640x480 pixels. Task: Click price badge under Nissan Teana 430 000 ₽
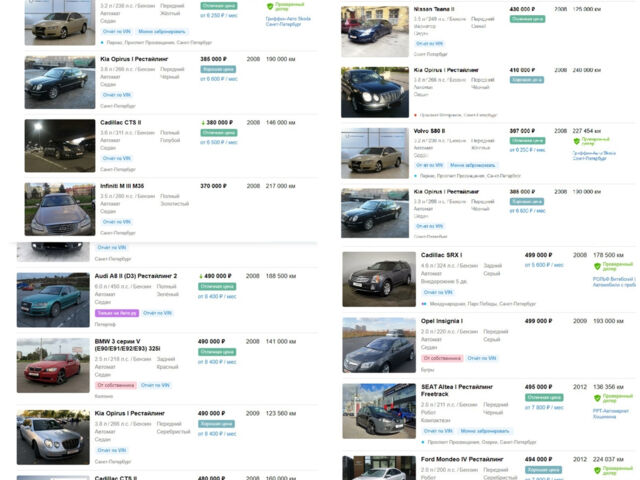(527, 19)
